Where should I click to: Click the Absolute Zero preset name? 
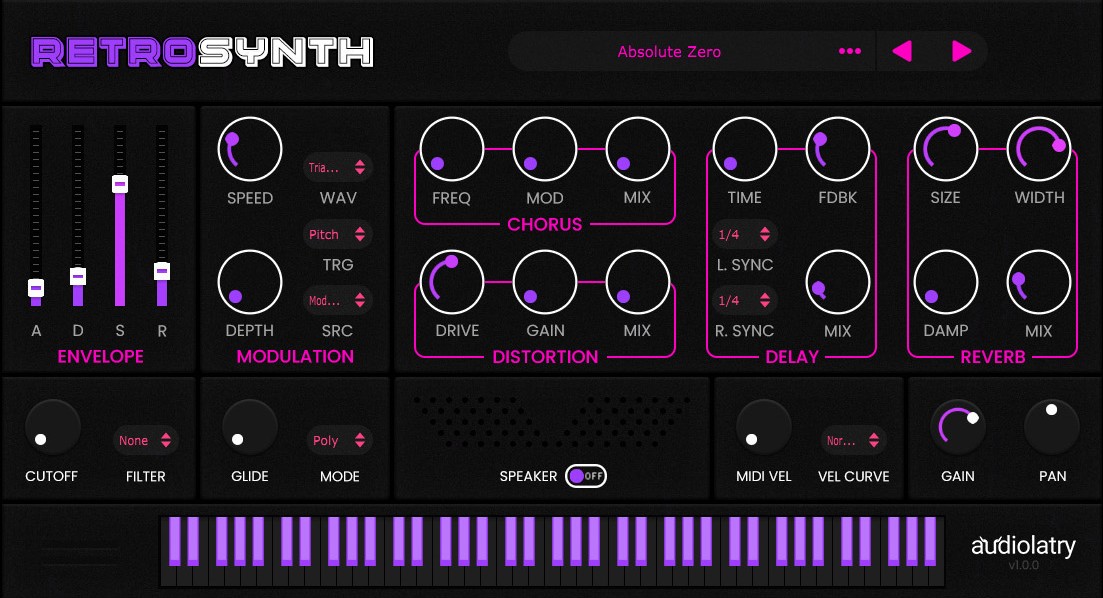[669, 51]
